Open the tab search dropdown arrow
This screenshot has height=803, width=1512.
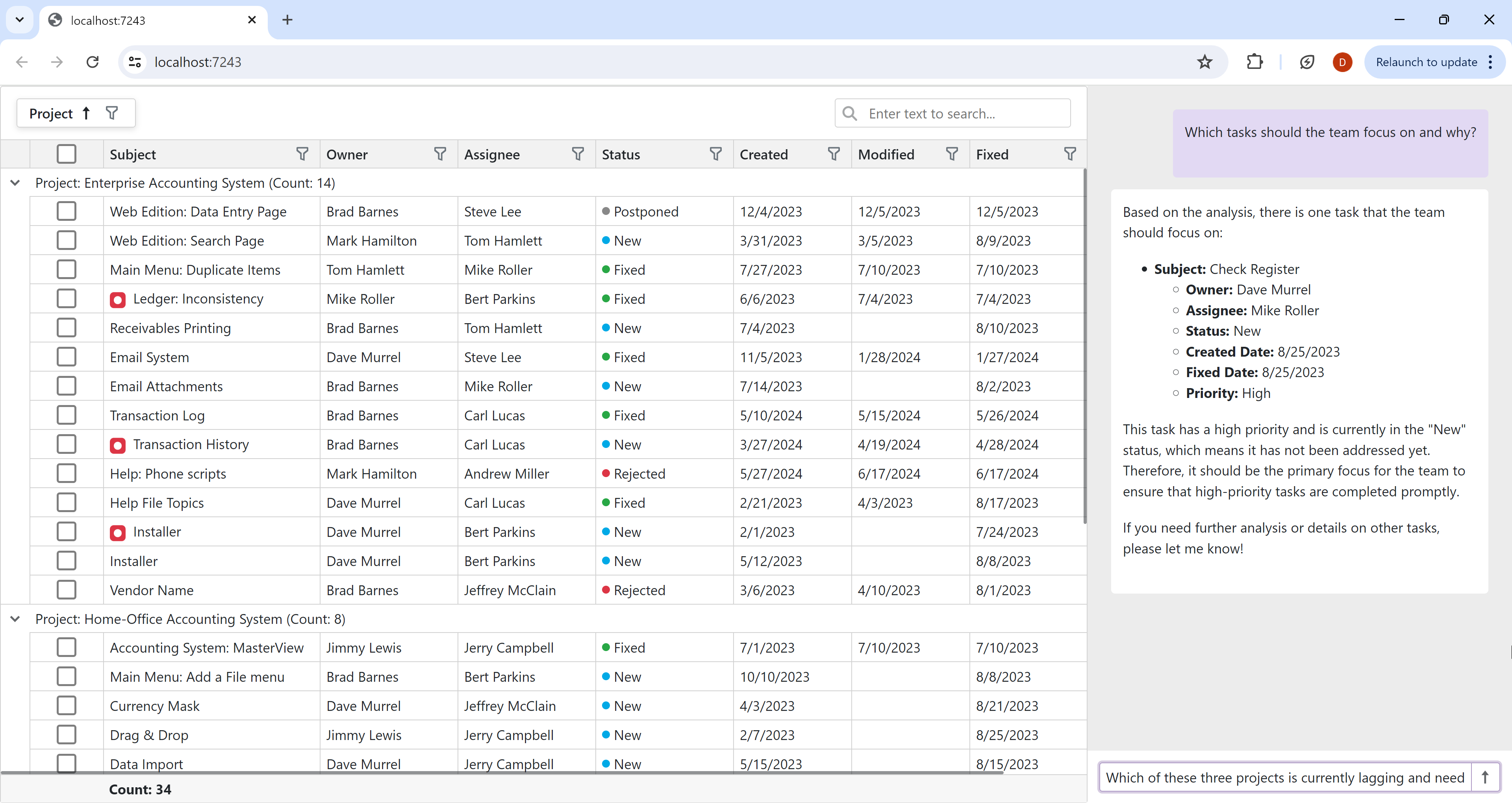[19, 20]
